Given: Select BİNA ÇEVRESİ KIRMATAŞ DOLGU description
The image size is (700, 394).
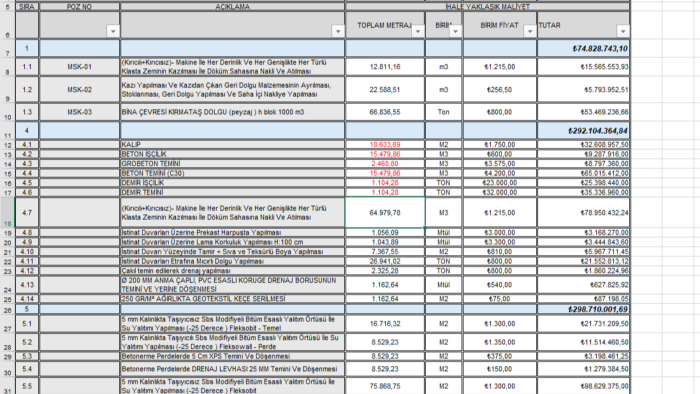Looking at the screenshot, I should (x=232, y=112).
